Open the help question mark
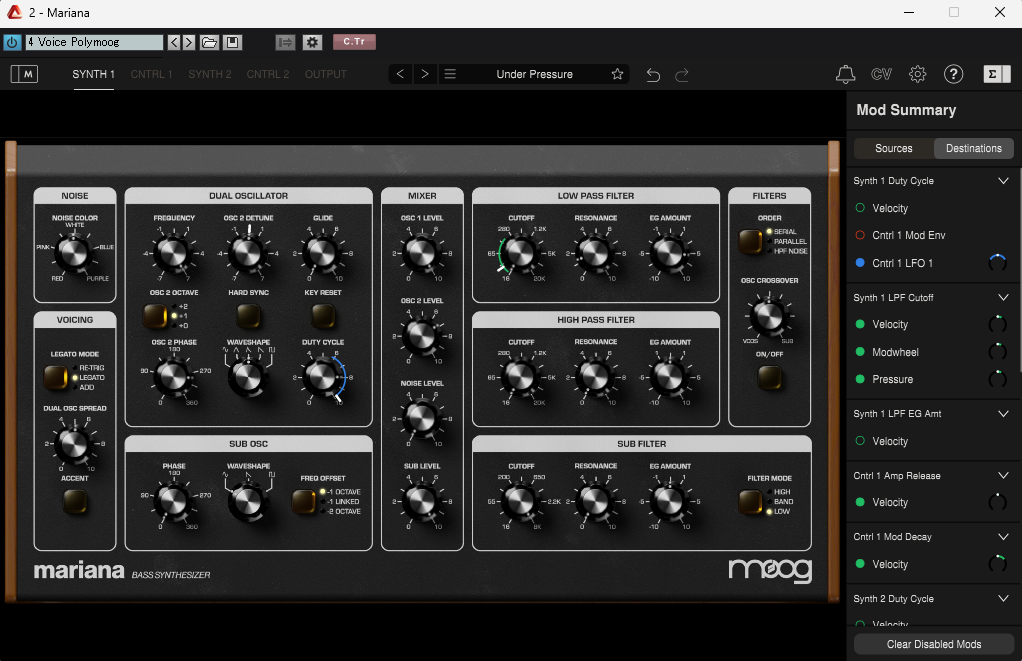The height and width of the screenshot is (661, 1022). pos(954,74)
